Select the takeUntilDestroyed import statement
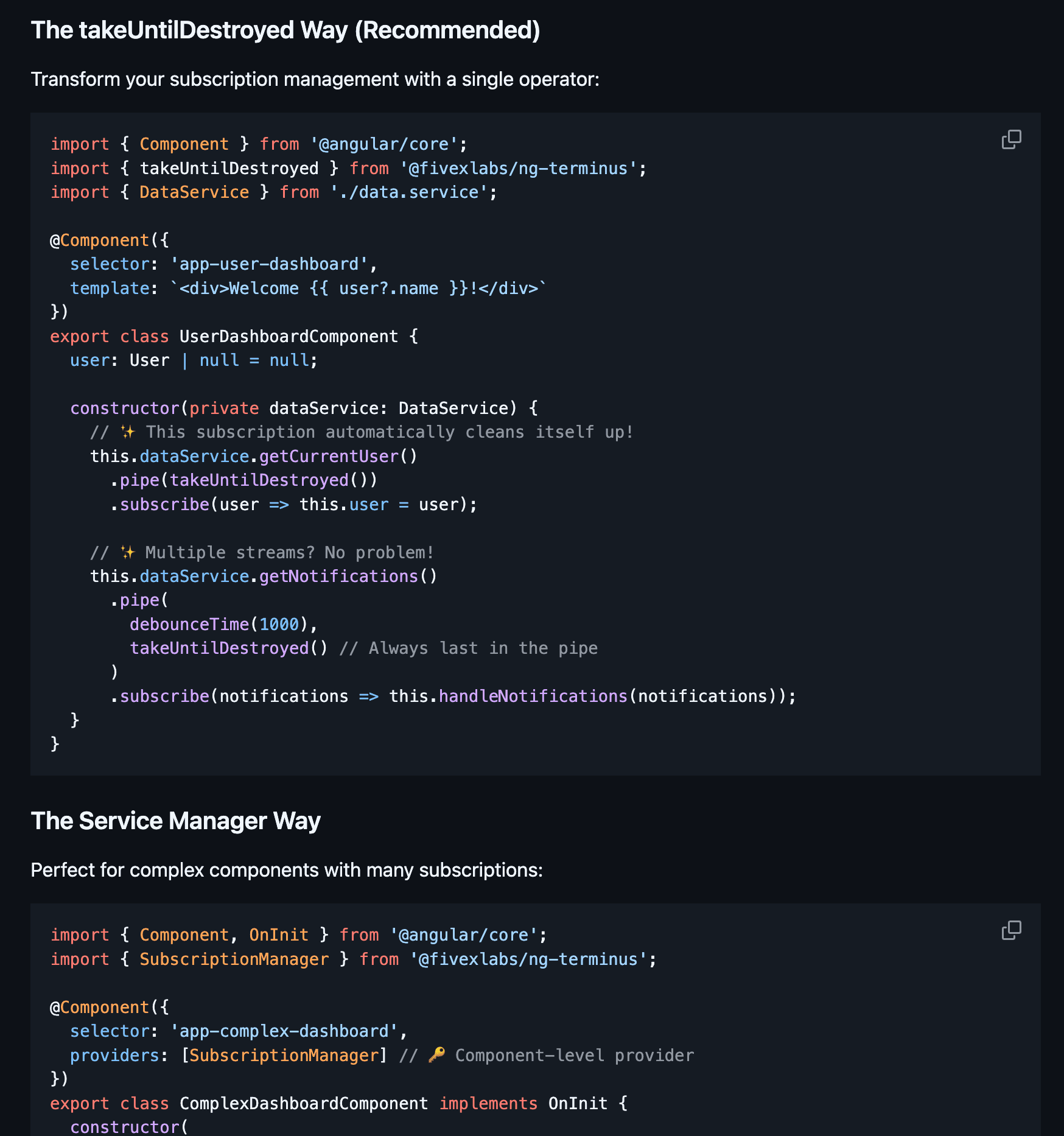This screenshot has width=1064, height=1136. click(x=347, y=168)
